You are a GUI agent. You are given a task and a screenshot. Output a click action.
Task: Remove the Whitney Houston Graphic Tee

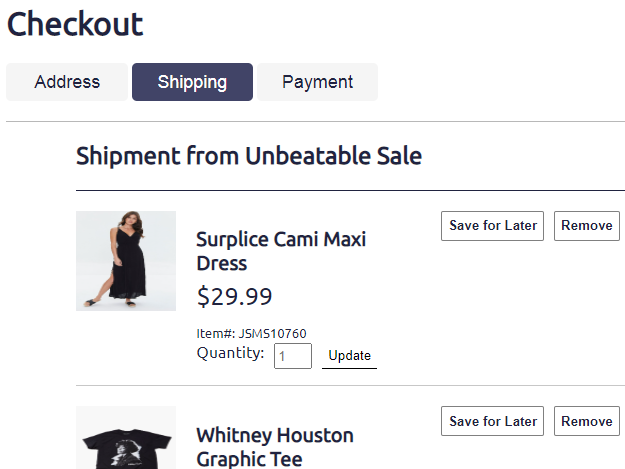point(587,421)
